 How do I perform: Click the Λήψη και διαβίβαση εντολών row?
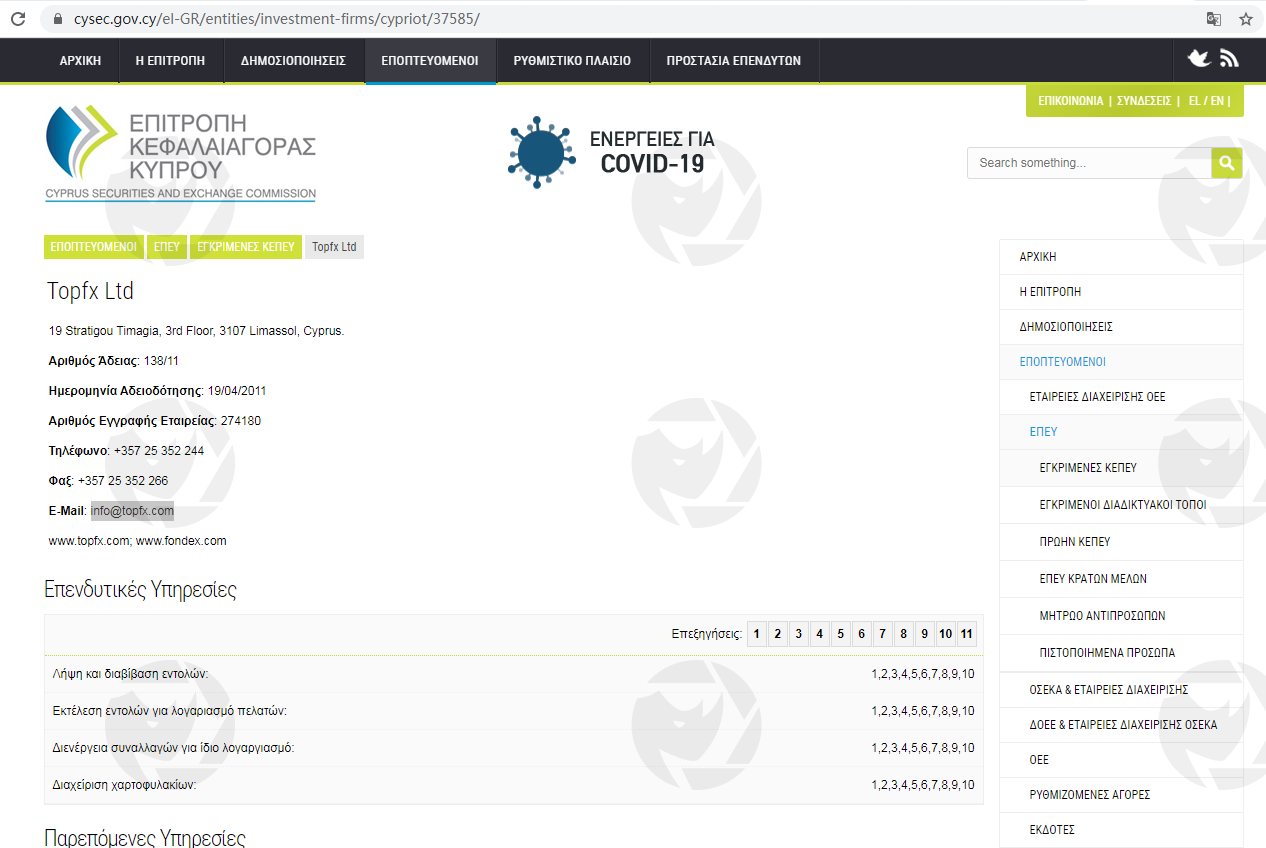tap(514, 674)
